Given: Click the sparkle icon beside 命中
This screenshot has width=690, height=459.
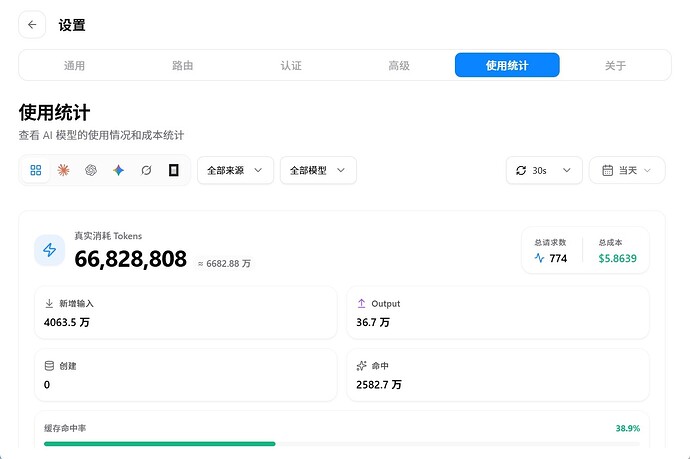Looking at the screenshot, I should click(x=361, y=366).
